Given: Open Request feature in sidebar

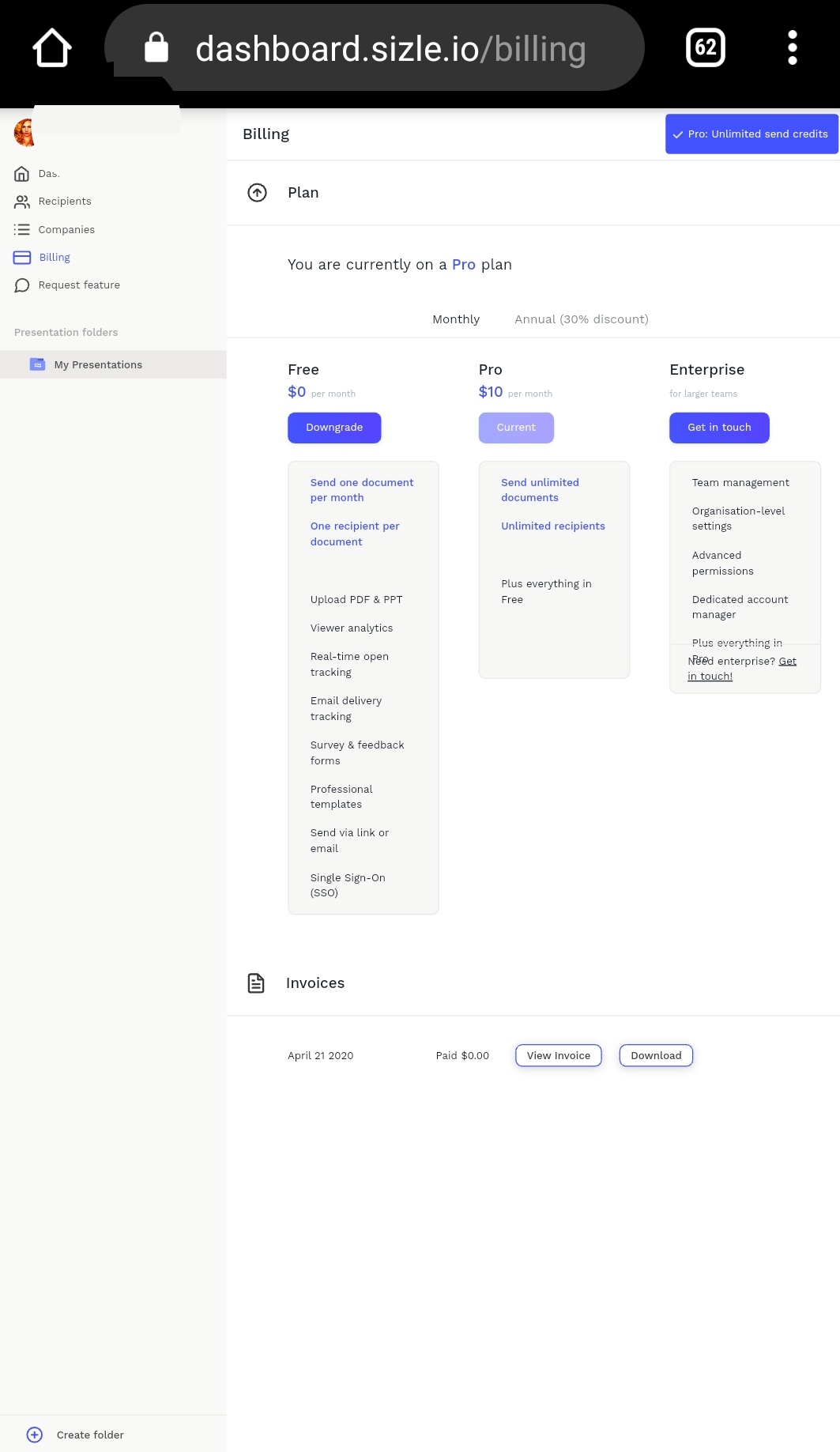Looking at the screenshot, I should [78, 285].
